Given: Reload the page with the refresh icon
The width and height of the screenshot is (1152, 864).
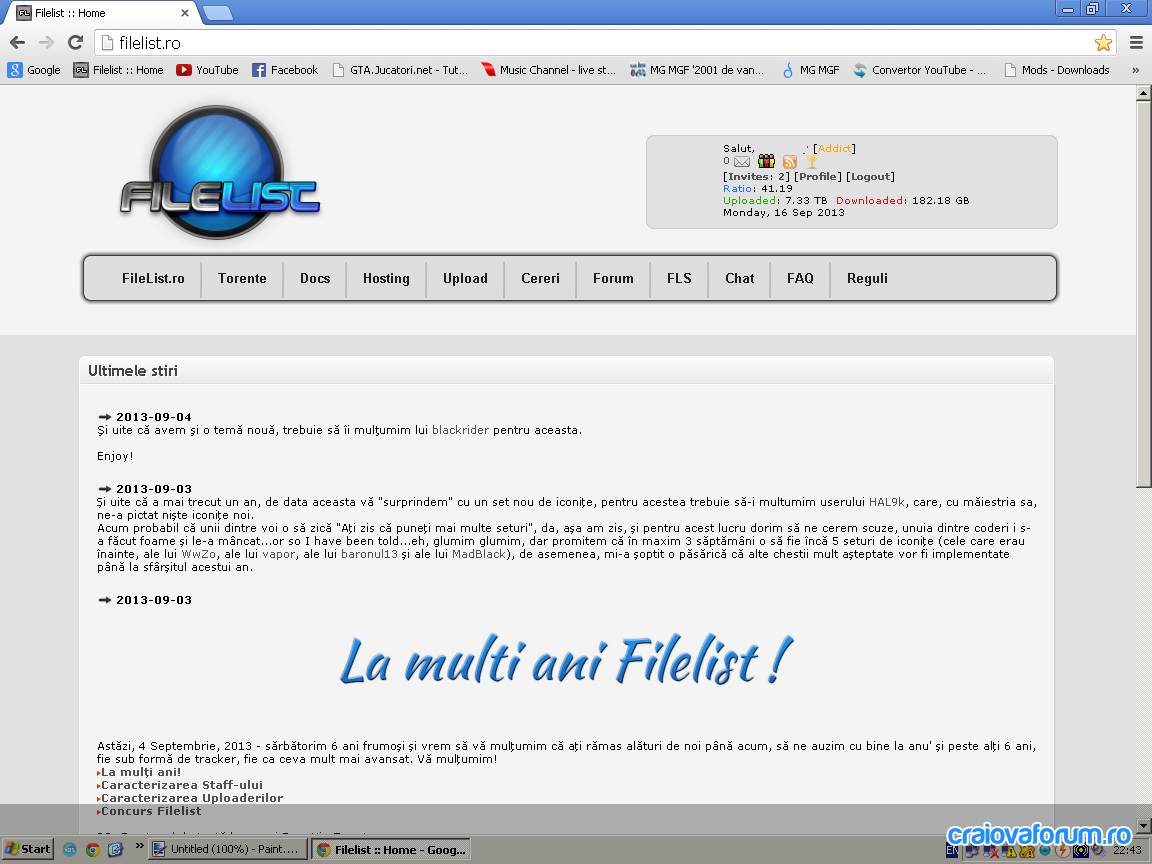Looking at the screenshot, I should coord(75,43).
